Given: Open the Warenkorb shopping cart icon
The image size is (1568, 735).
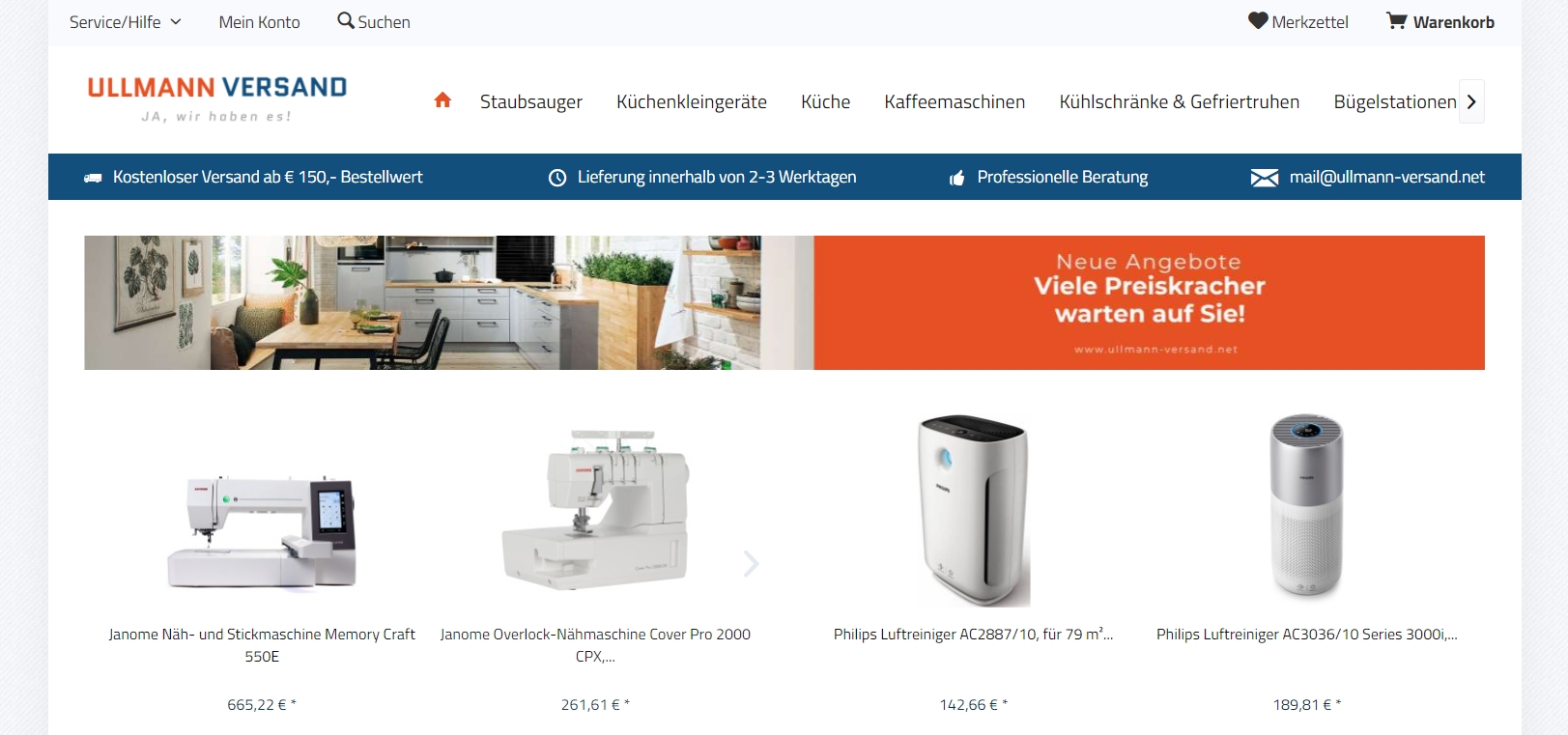Looking at the screenshot, I should point(1397,20).
